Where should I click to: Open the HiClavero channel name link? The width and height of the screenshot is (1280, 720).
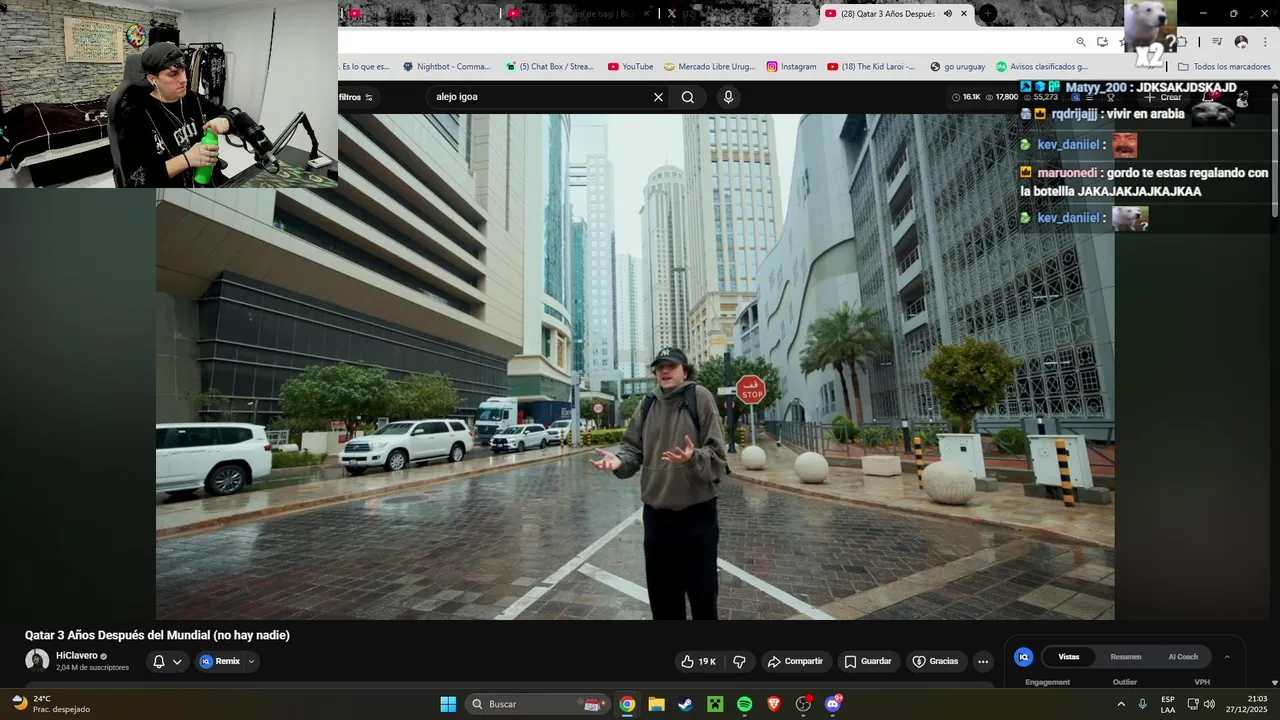pyautogui.click(x=77, y=655)
